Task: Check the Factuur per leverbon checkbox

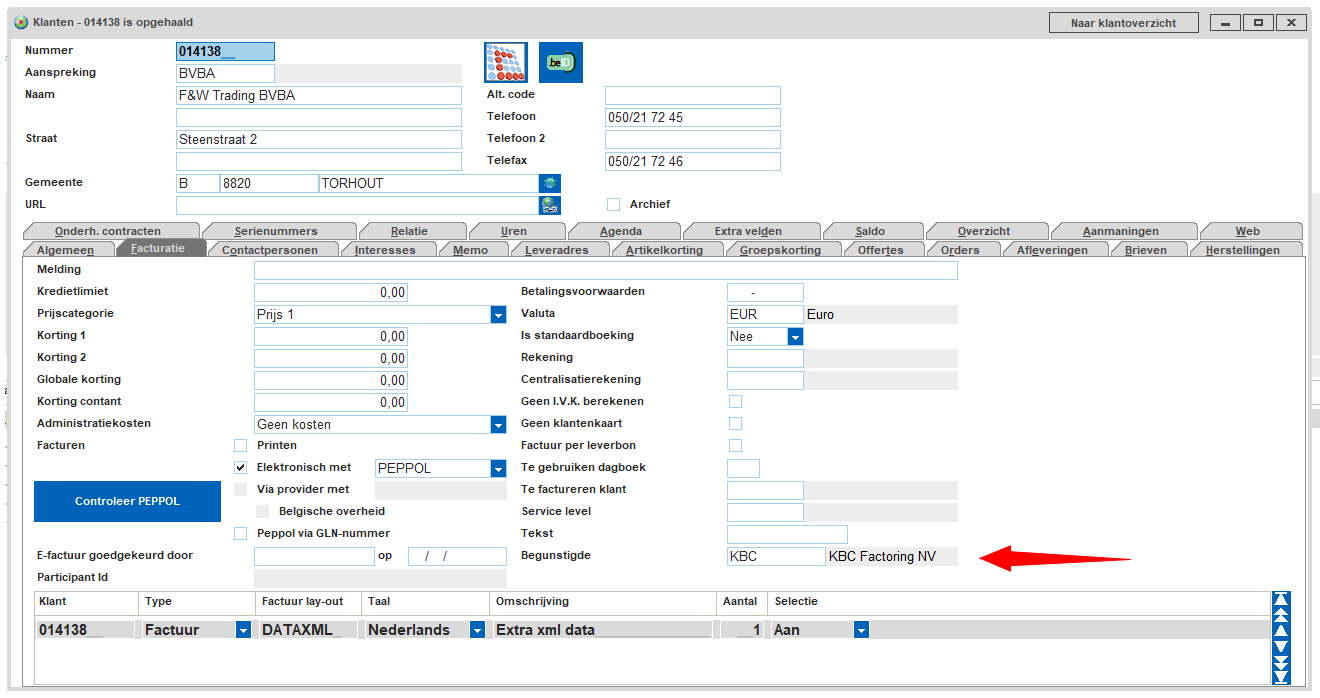Action: 735,445
